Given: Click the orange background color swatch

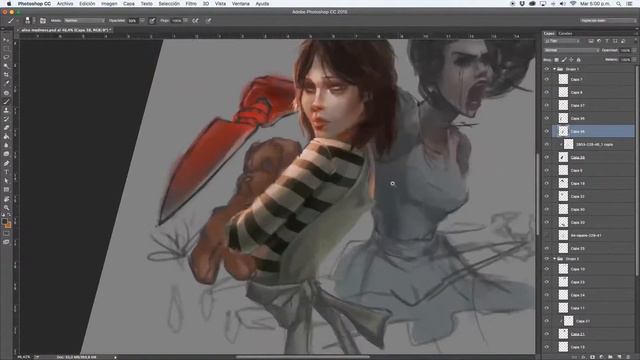Looking at the screenshot, I should pyautogui.click(x=8, y=225).
